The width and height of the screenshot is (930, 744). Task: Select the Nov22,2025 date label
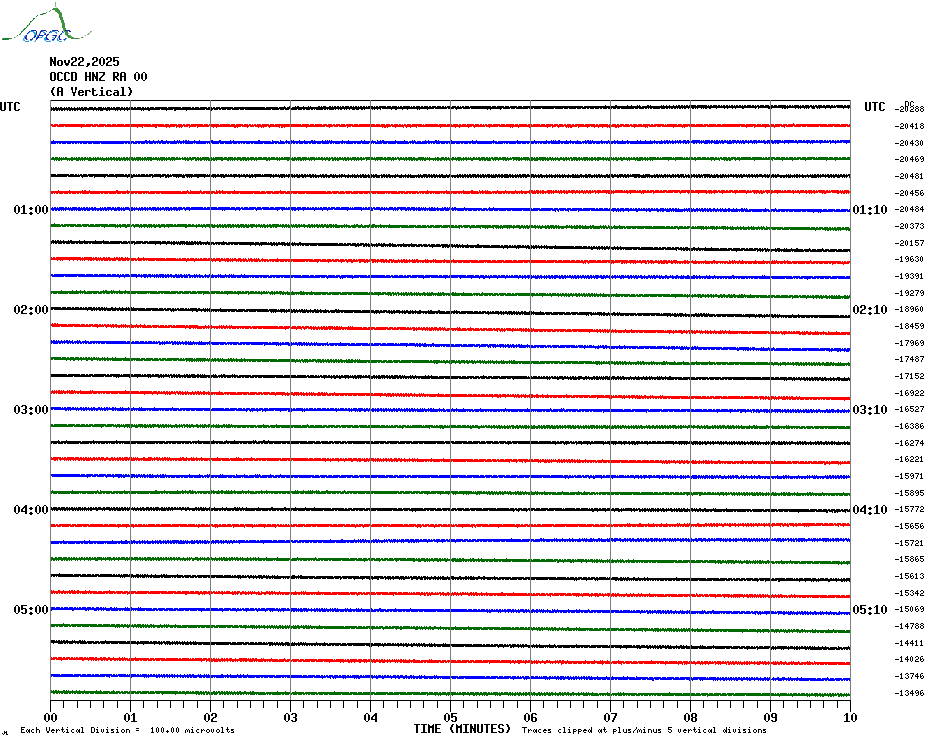[x=84, y=62]
